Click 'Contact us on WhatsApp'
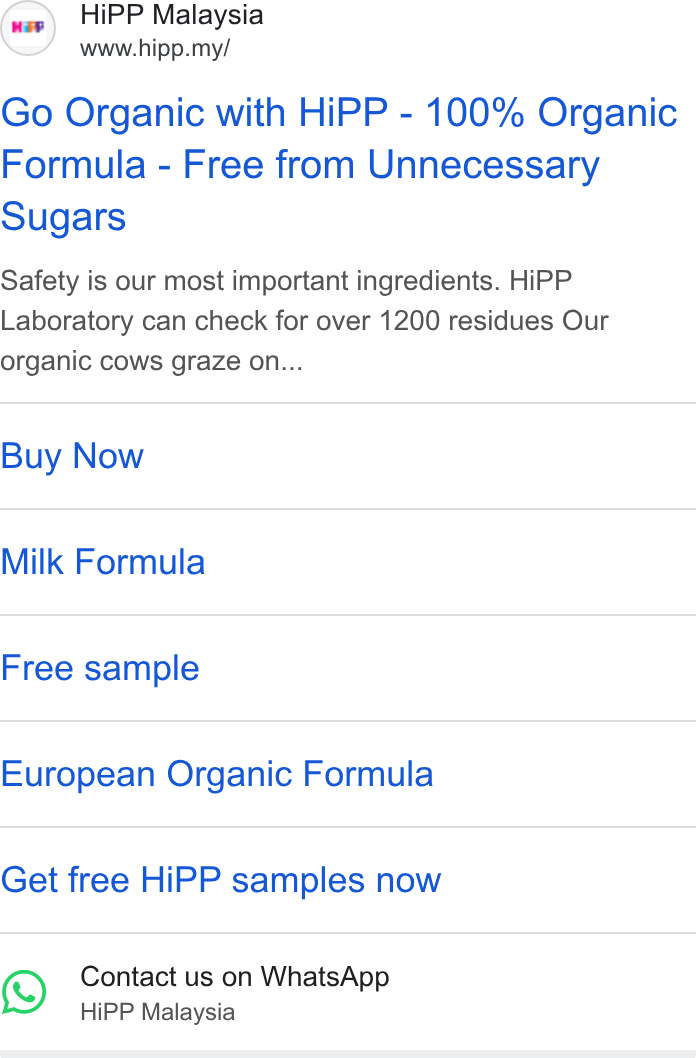 [235, 976]
